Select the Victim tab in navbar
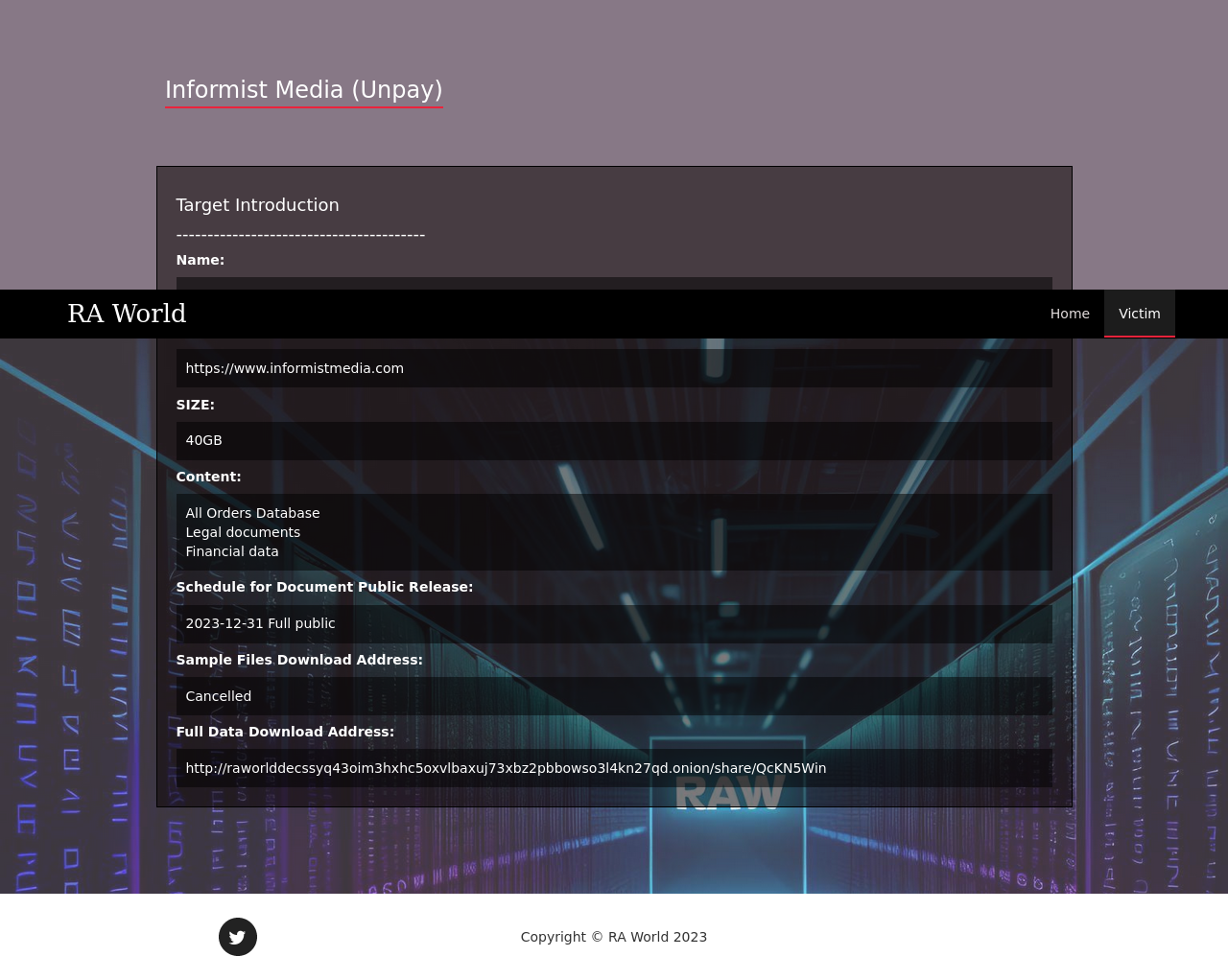This screenshot has width=1228, height=980. 1139,314
